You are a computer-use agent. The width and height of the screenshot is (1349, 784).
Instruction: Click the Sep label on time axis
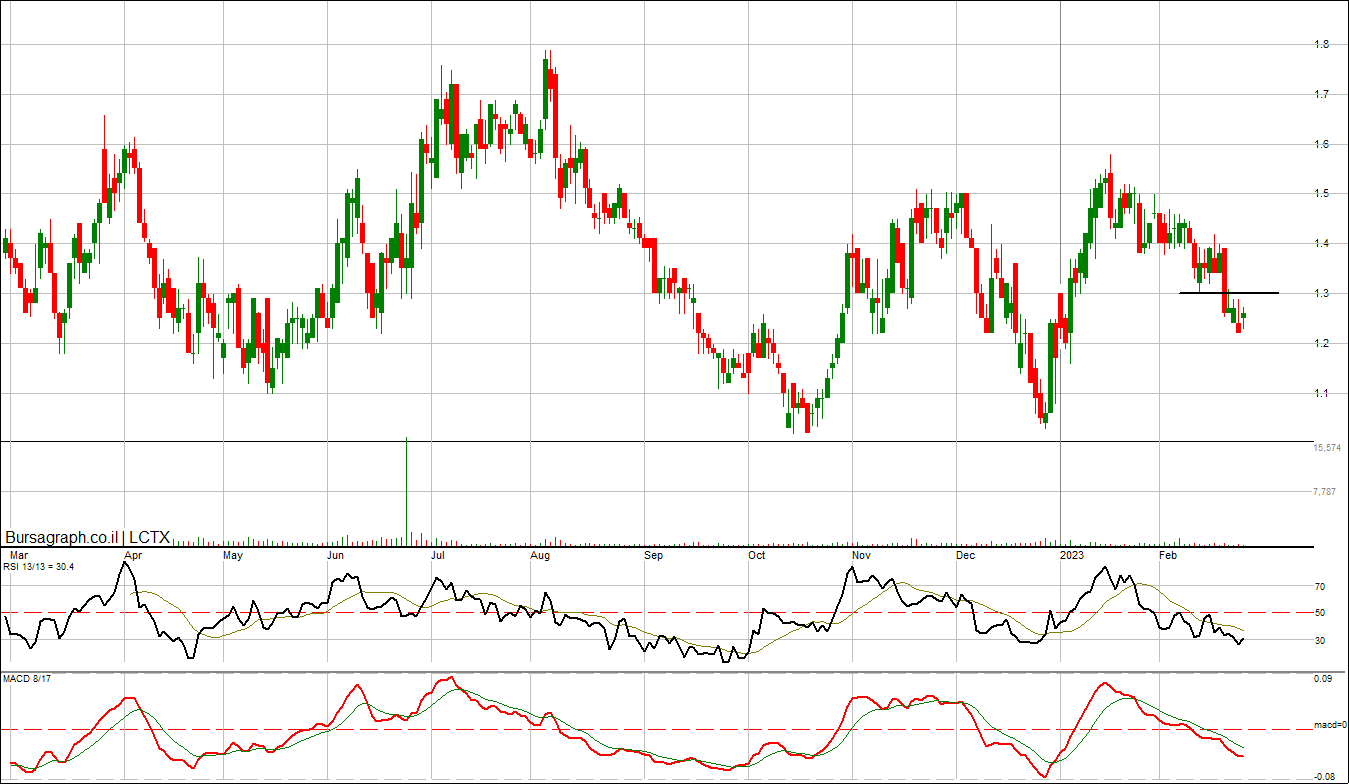(x=654, y=554)
